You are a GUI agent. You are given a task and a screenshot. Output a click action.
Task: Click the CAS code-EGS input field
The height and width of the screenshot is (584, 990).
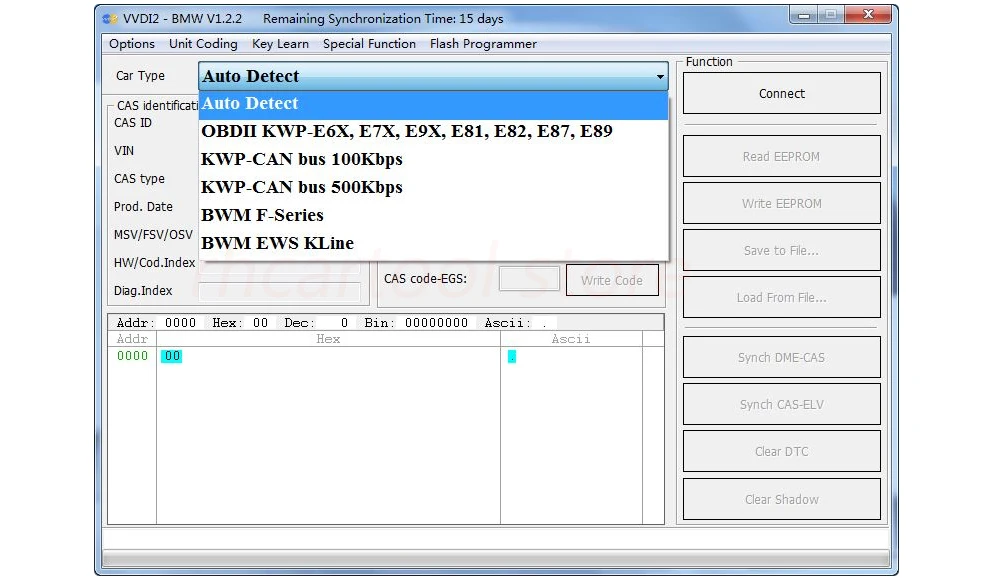click(x=529, y=279)
